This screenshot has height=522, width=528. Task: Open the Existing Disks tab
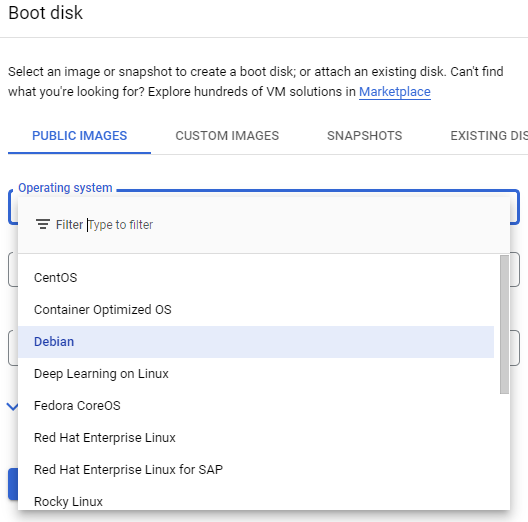click(x=489, y=136)
